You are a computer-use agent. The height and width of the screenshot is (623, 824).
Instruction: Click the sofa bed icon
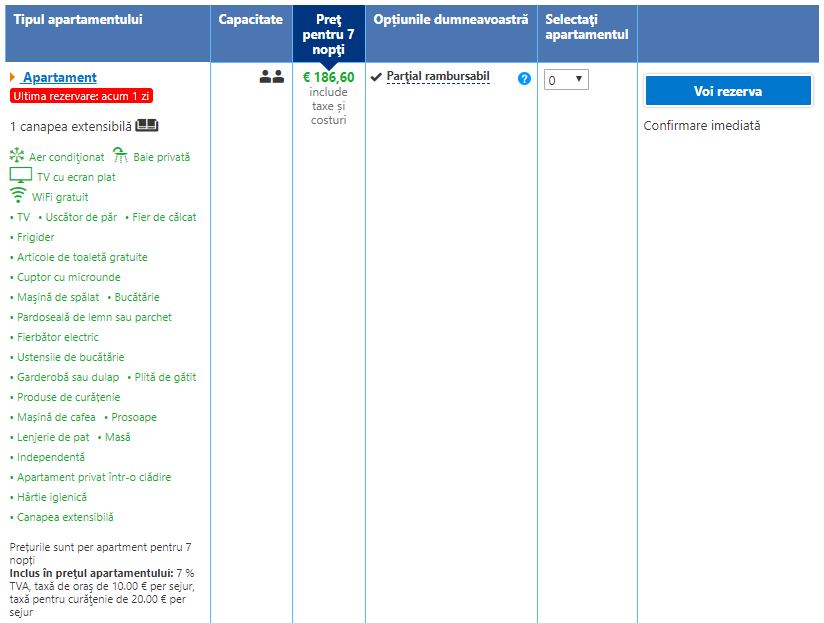click(147, 126)
